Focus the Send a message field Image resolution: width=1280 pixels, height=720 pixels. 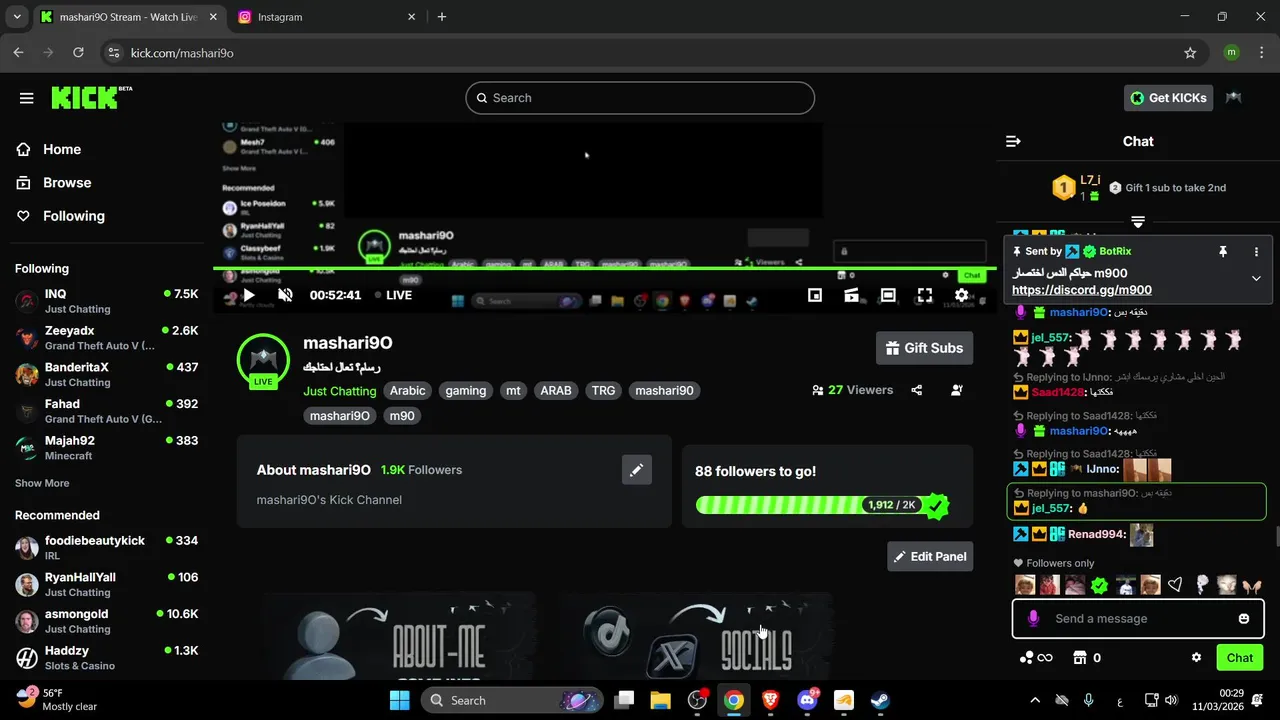coord(1138,619)
